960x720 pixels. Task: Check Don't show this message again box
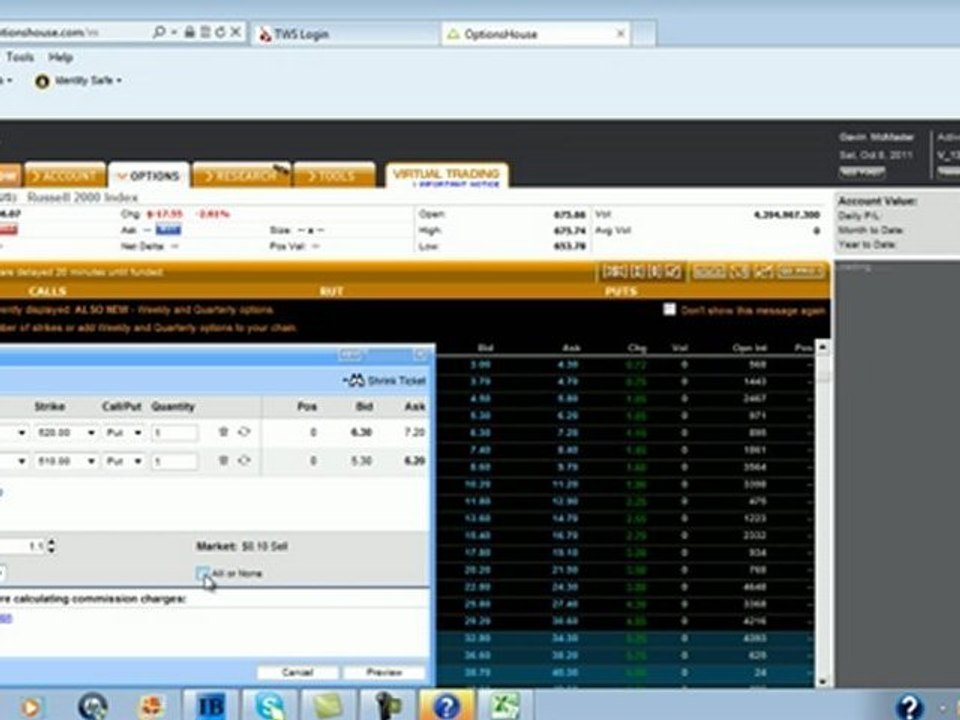click(669, 310)
